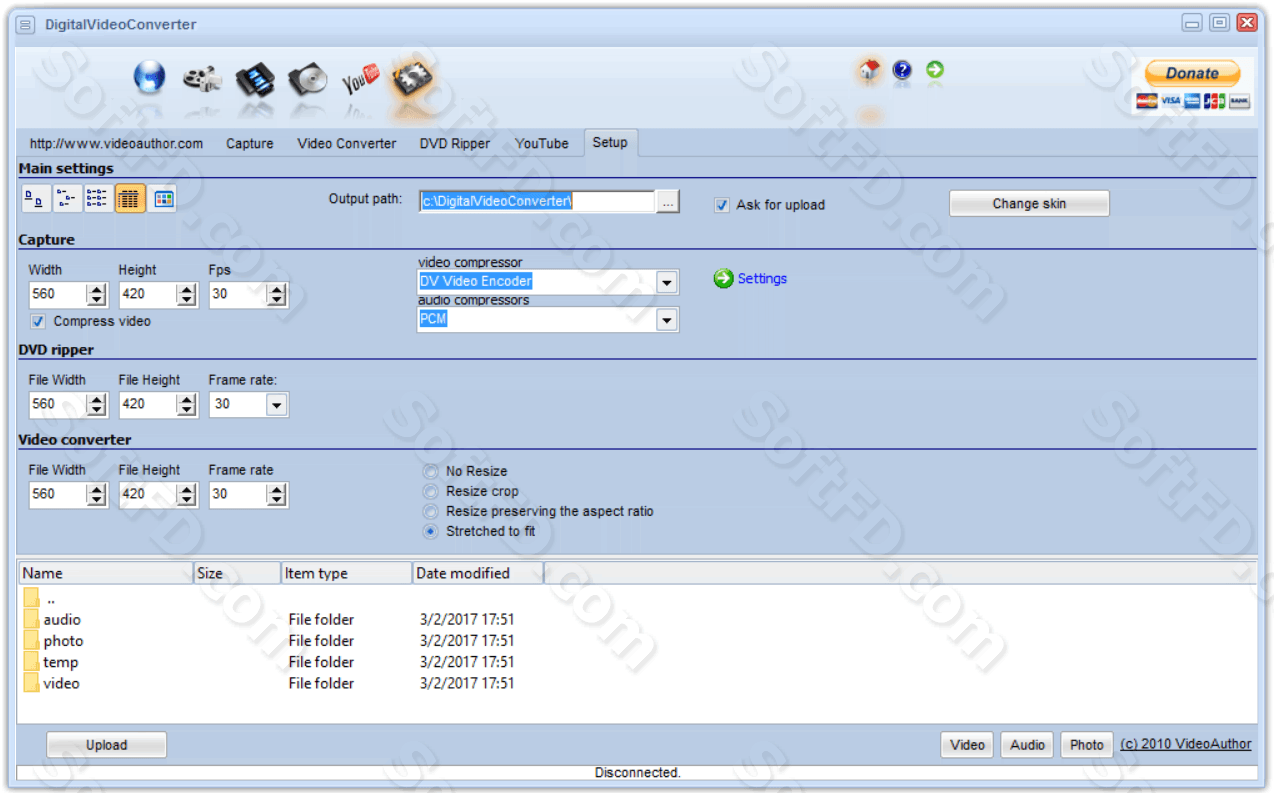Switch to the Video Converter tab
The width and height of the screenshot is (1274, 793).
click(347, 144)
